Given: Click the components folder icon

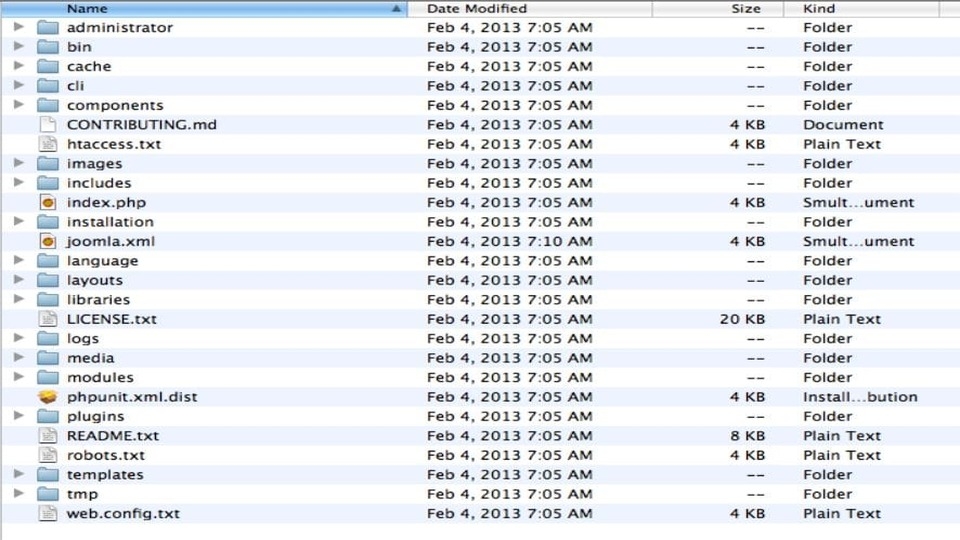Looking at the screenshot, I should pos(48,105).
